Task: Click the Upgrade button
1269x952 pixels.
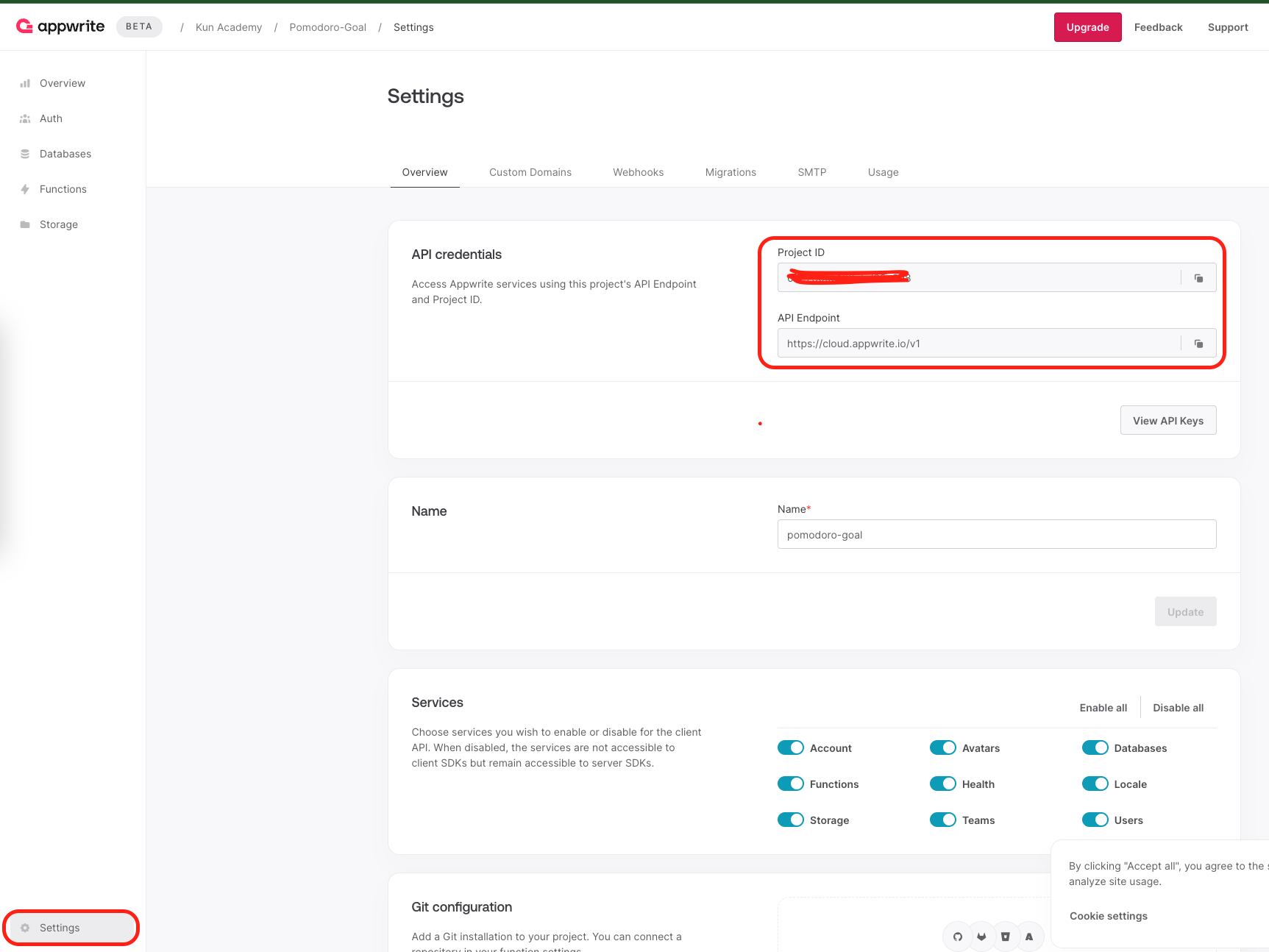Action: tap(1088, 27)
